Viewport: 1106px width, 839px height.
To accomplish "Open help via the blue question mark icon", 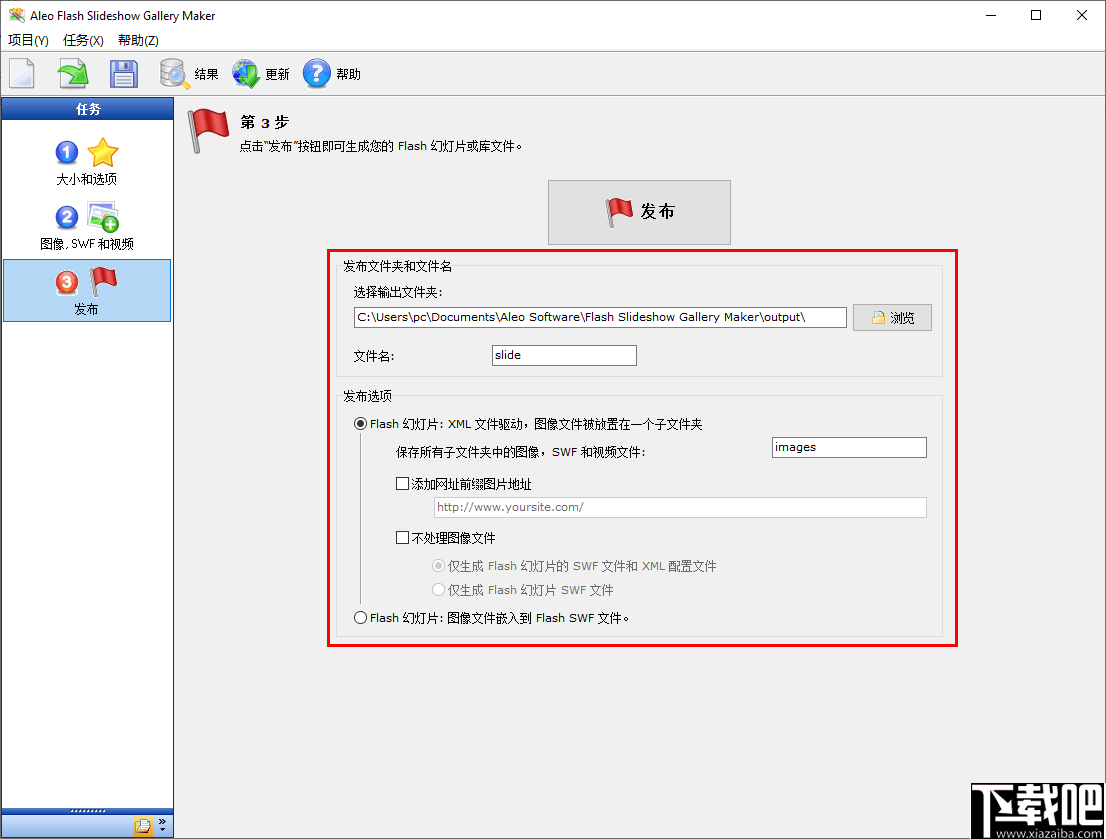I will 317,73.
